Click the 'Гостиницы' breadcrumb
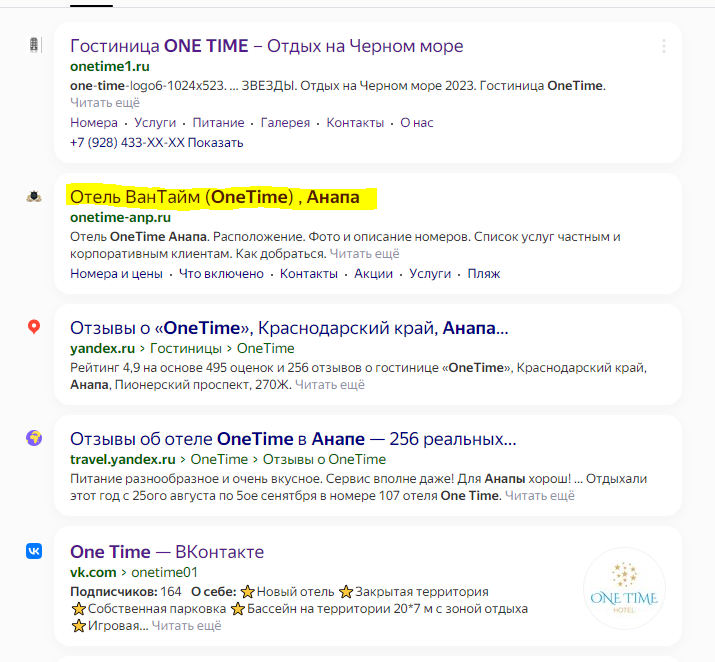Image resolution: width=715 pixels, height=662 pixels. coord(186,348)
